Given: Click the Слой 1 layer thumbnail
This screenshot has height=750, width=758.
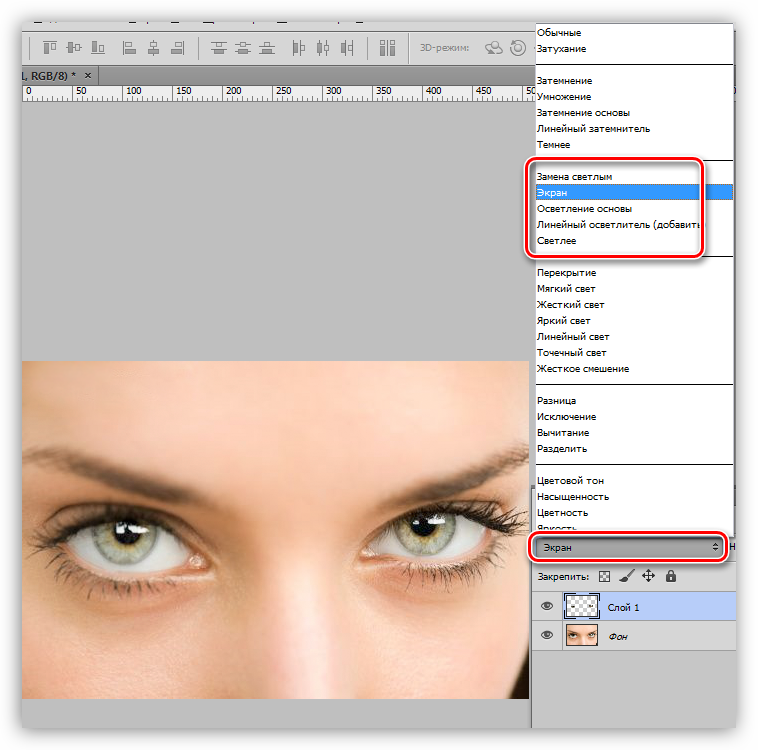Looking at the screenshot, I should 582,606.
